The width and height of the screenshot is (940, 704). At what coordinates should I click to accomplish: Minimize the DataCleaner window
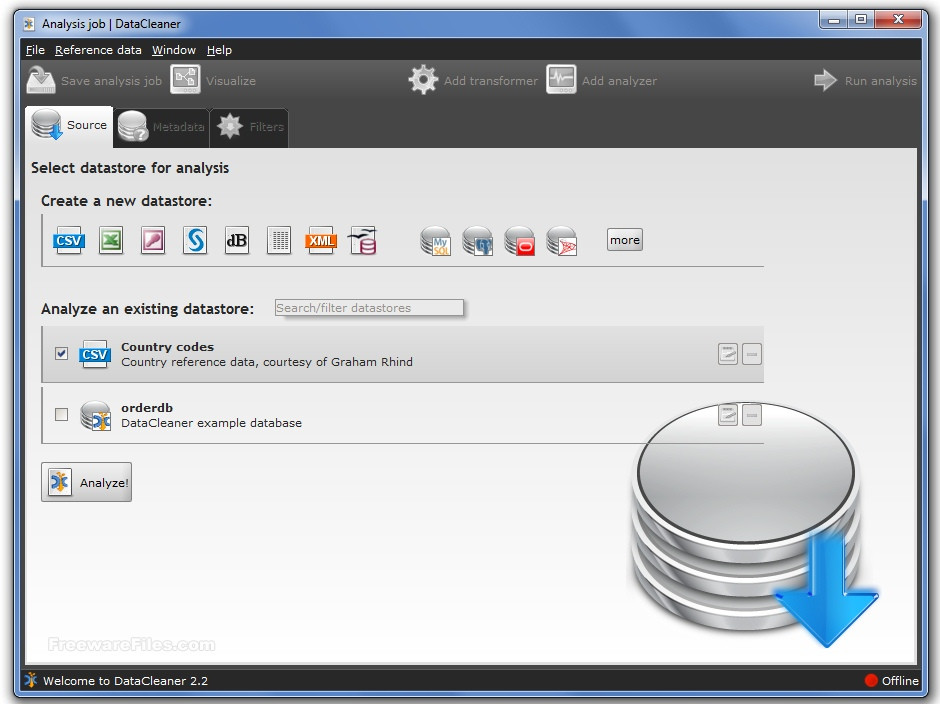click(833, 20)
